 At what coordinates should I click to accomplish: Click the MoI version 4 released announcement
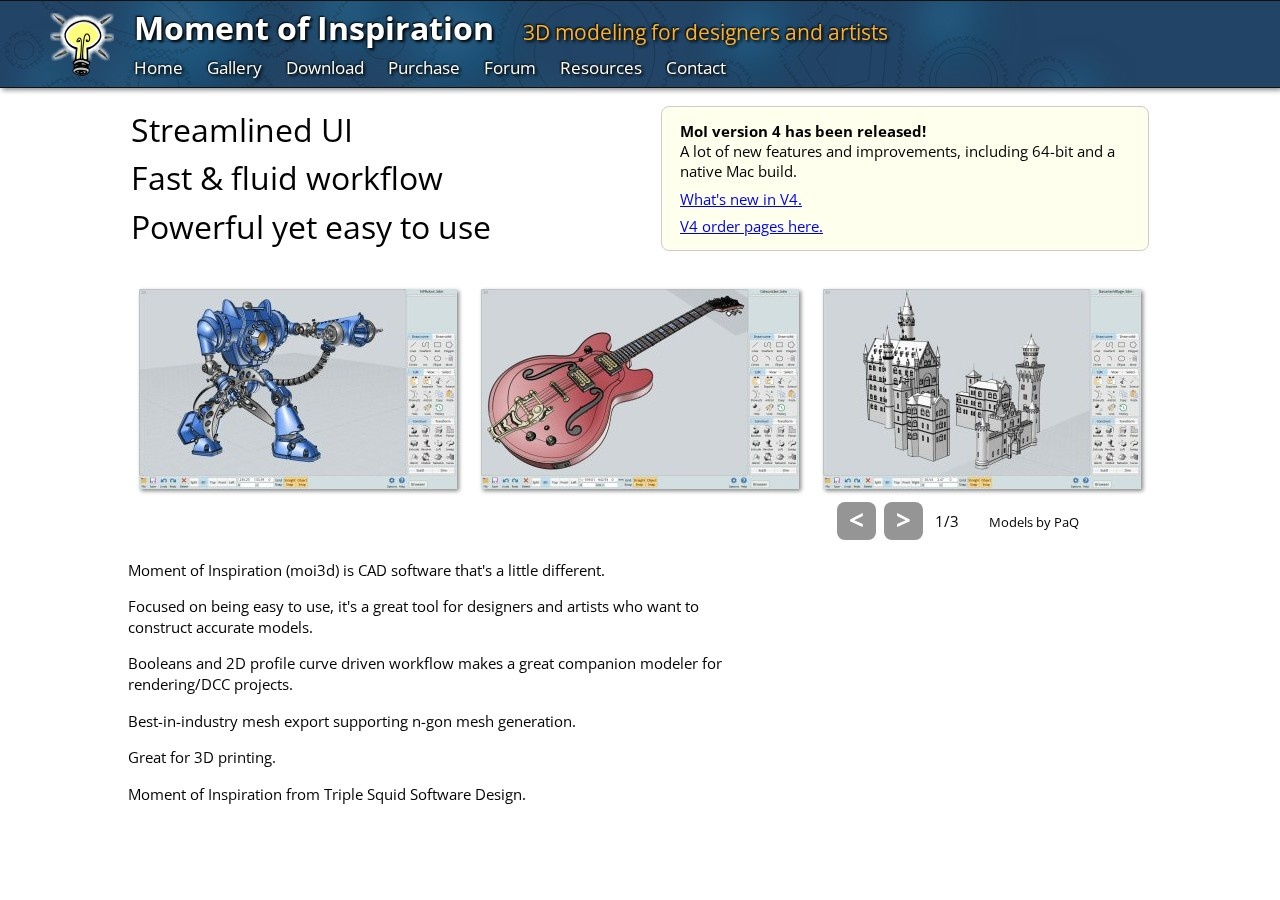click(x=803, y=131)
